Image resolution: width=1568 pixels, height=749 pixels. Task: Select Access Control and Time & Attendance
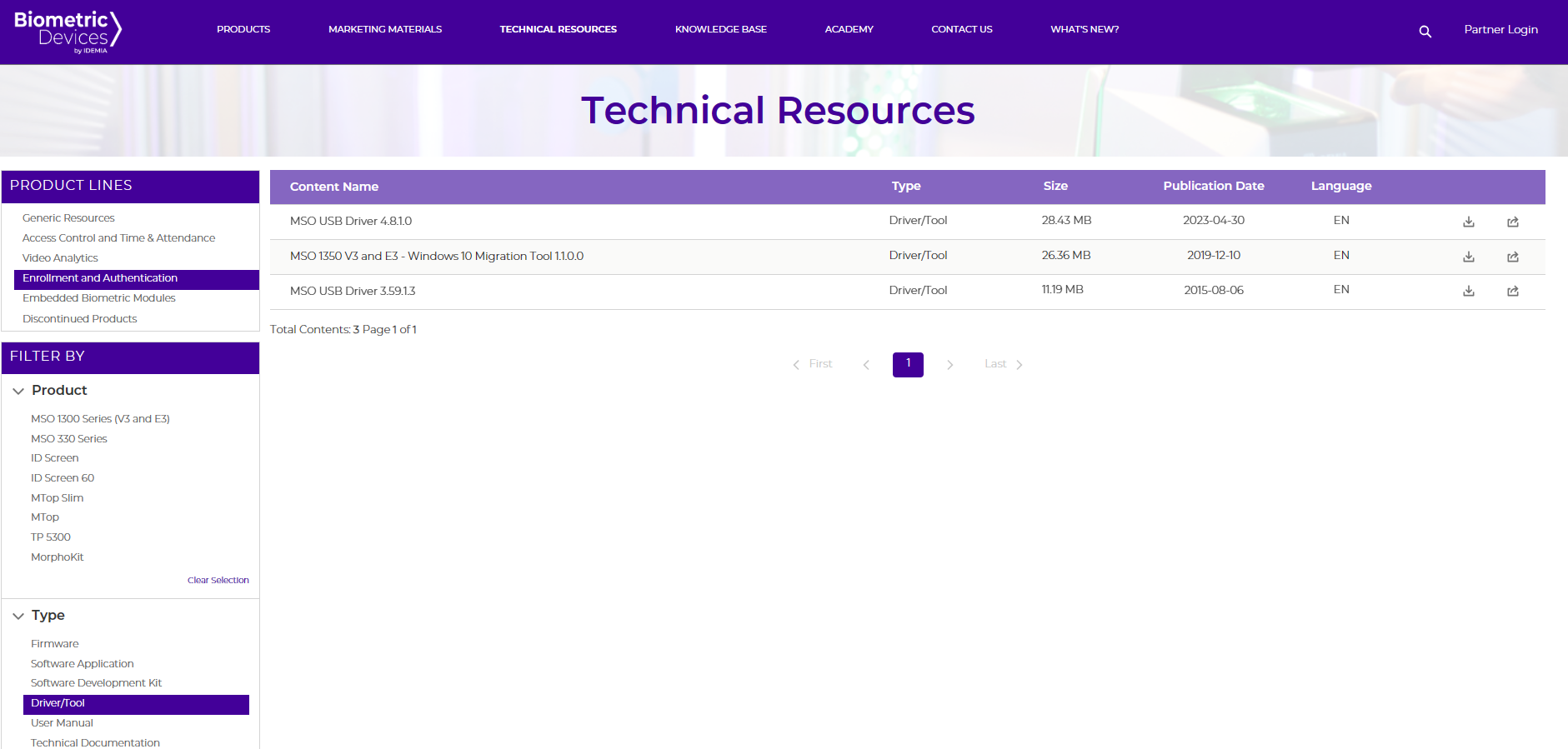118,238
